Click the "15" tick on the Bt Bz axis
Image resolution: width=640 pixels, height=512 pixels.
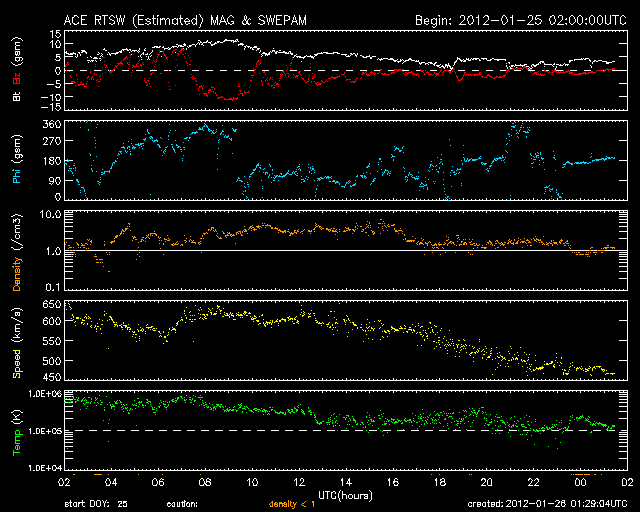56,34
